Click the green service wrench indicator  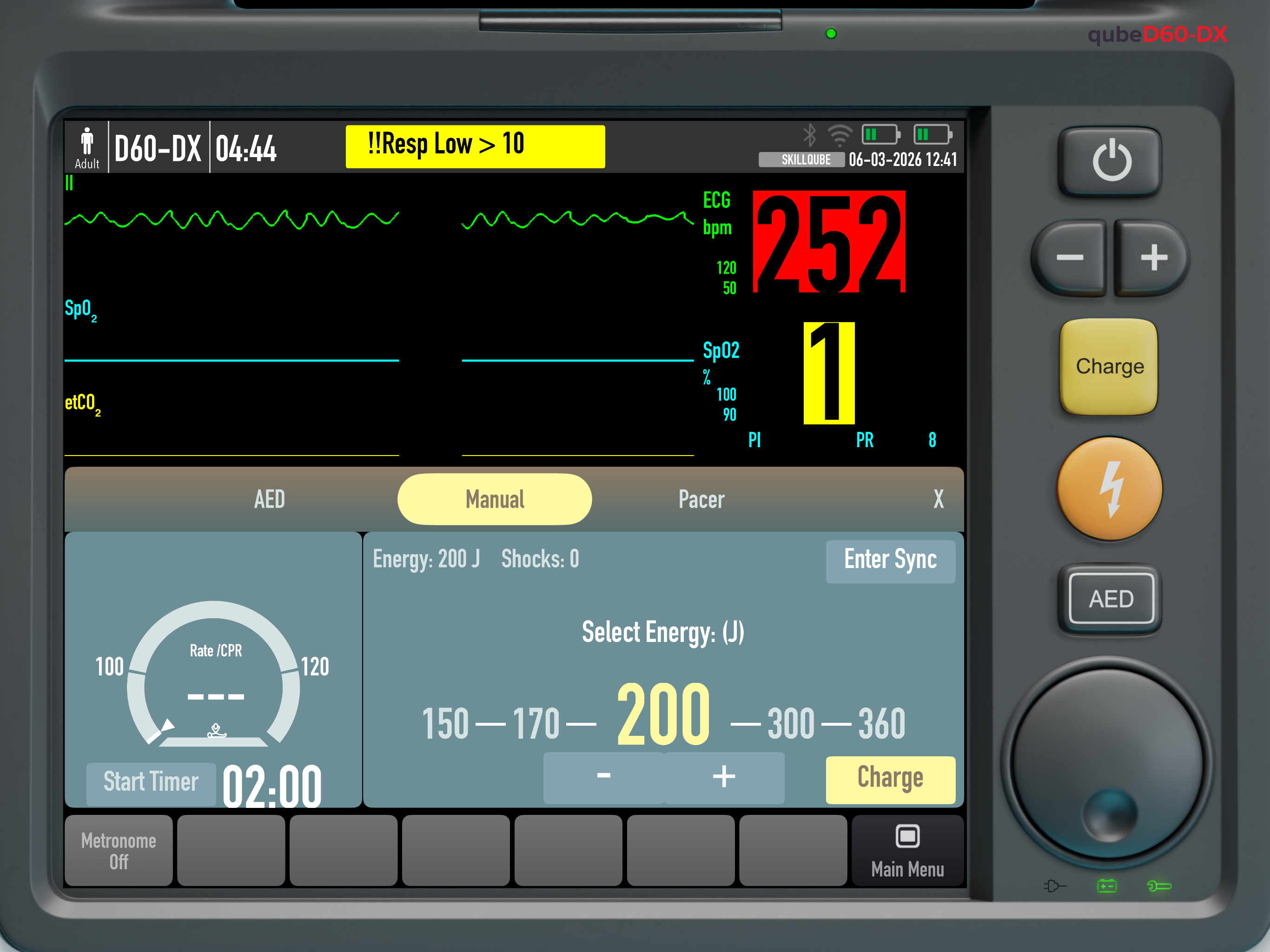[x=1158, y=886]
